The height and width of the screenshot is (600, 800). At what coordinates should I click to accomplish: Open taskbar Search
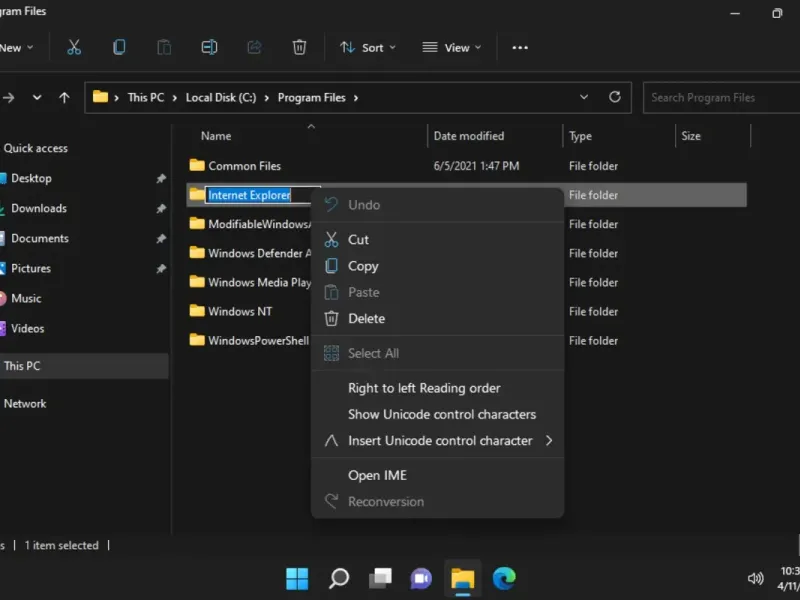coord(339,579)
